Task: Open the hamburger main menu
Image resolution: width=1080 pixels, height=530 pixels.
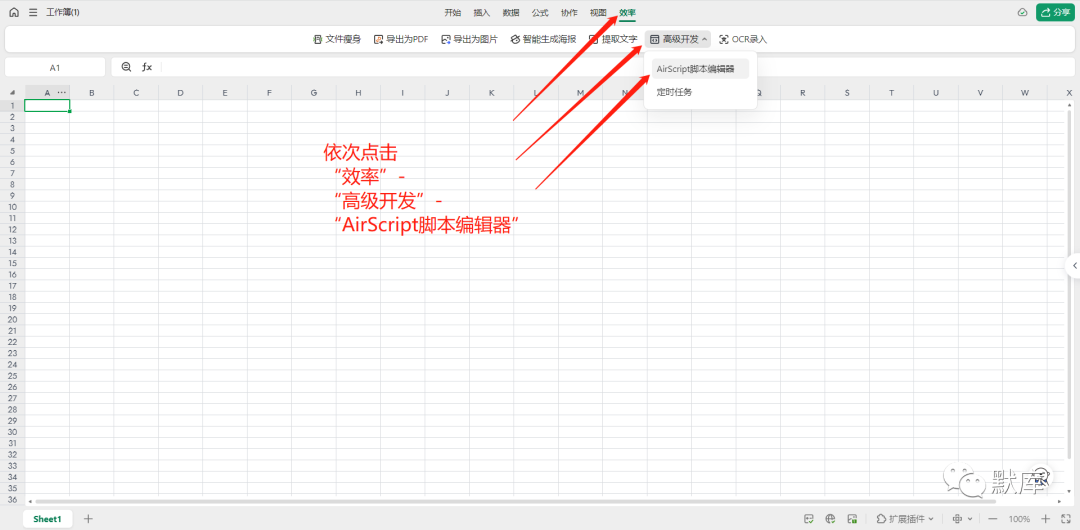Action: pyautogui.click(x=33, y=12)
